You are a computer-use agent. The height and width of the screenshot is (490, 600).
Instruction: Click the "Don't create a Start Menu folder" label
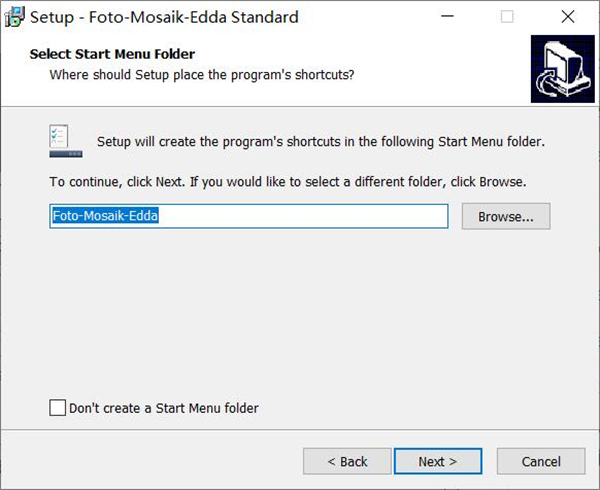tap(164, 408)
